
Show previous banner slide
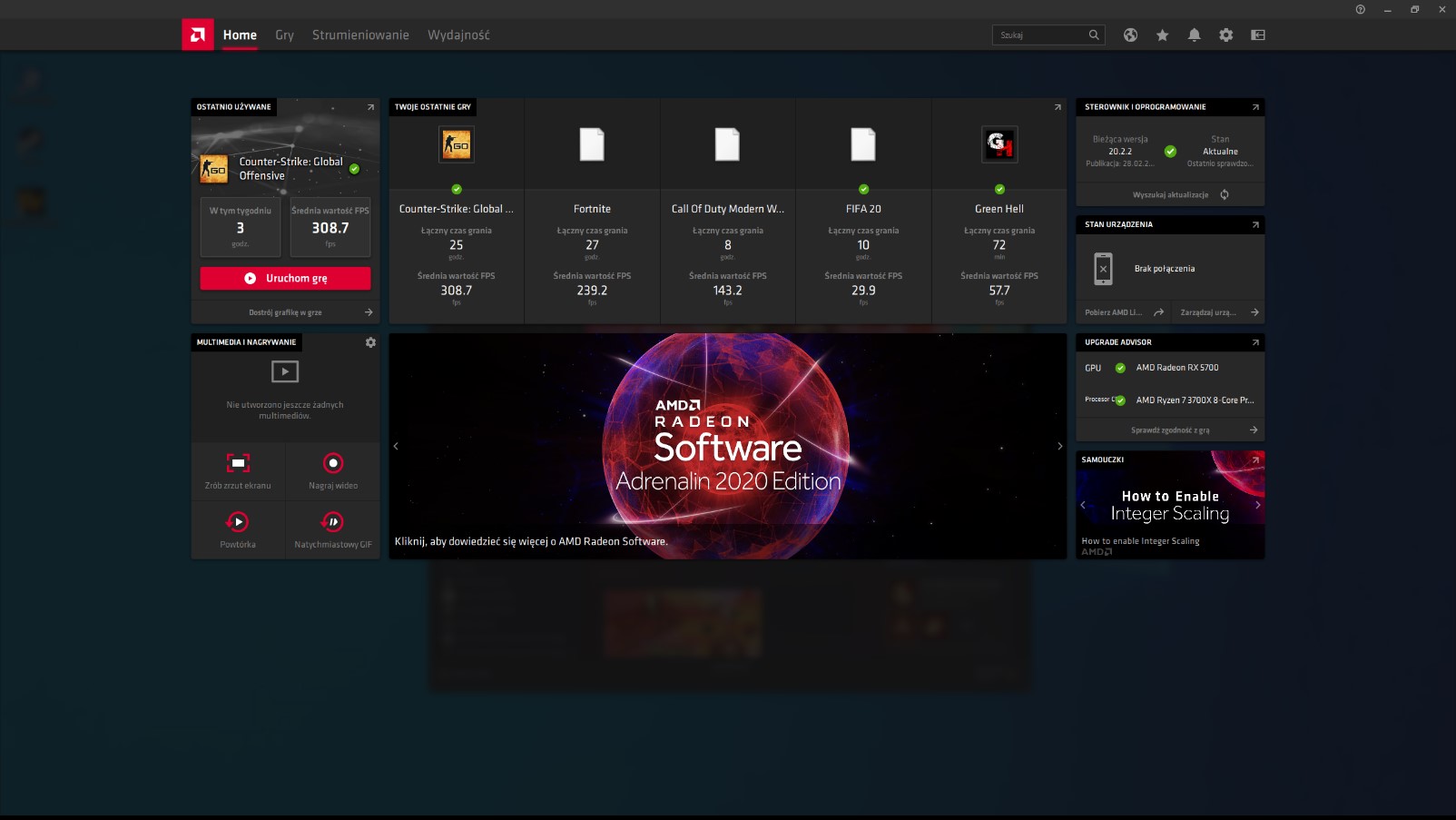tap(396, 446)
